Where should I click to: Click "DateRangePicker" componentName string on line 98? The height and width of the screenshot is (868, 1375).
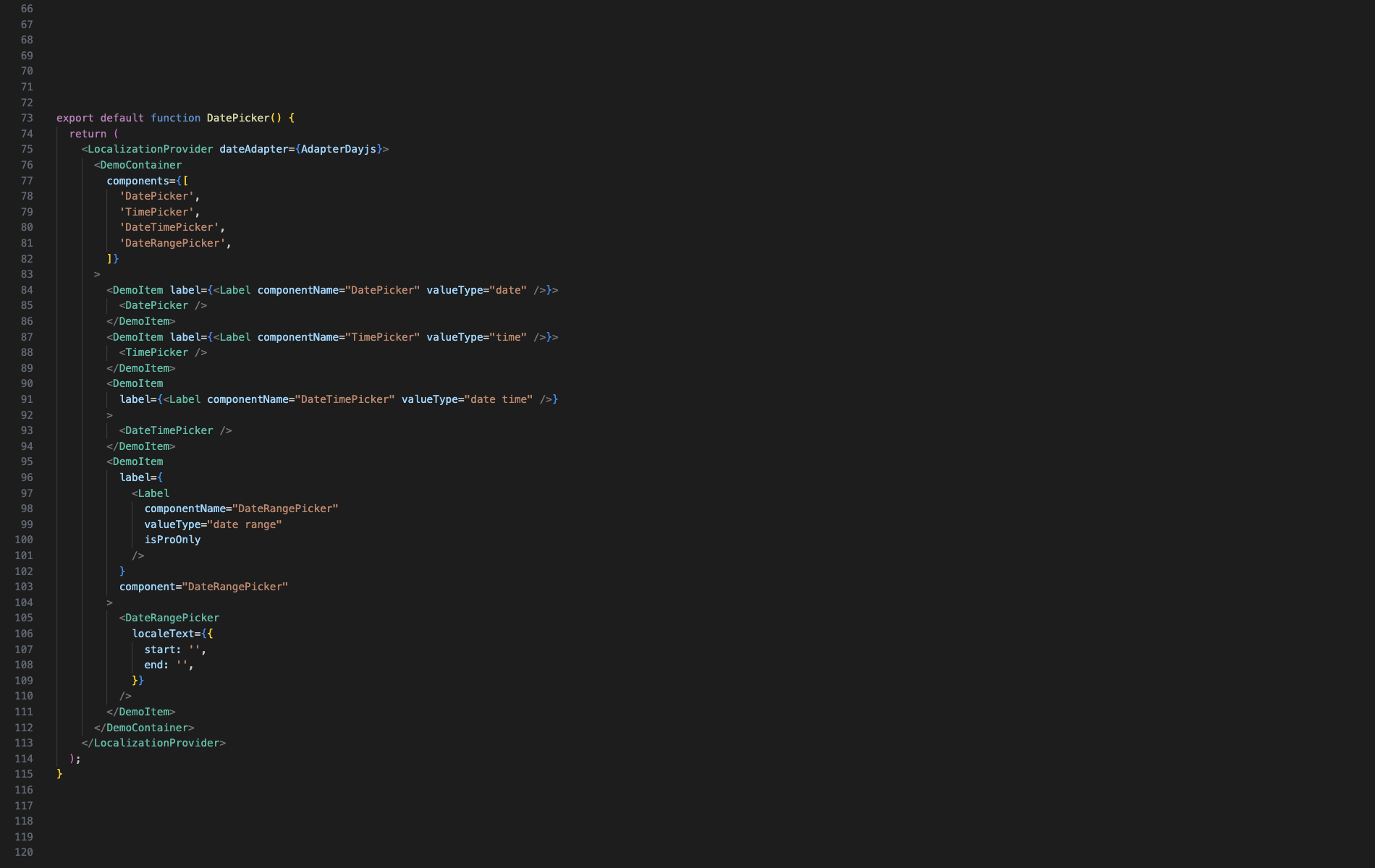tap(285, 509)
